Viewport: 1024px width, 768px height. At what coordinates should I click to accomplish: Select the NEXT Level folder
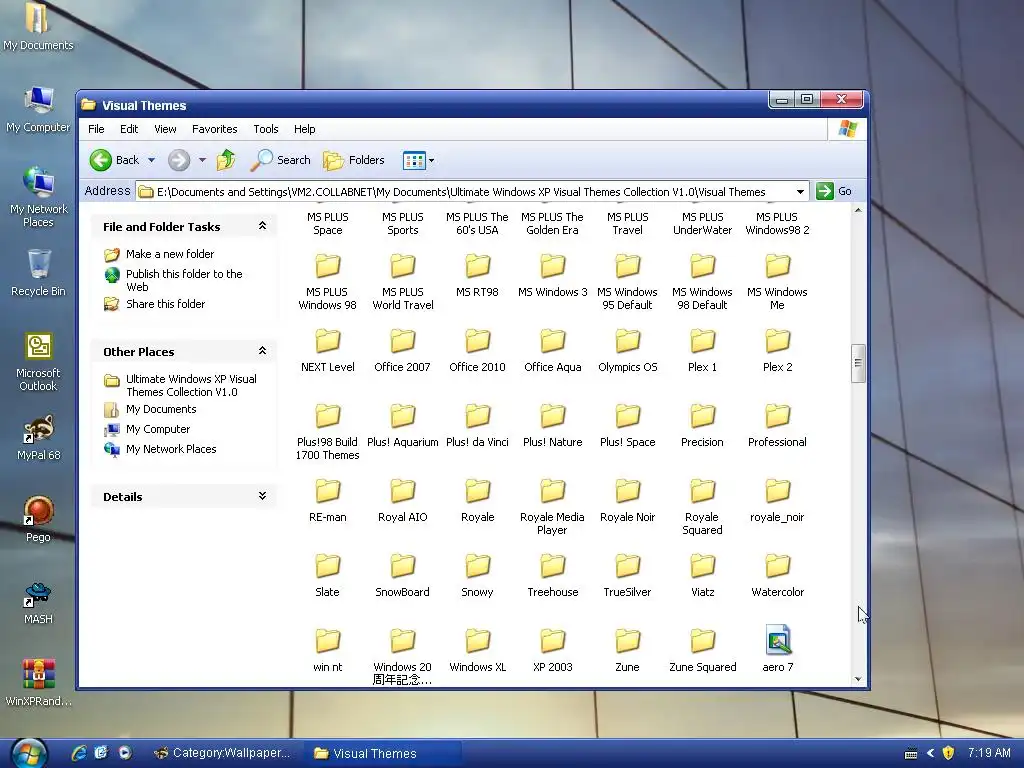(x=327, y=349)
